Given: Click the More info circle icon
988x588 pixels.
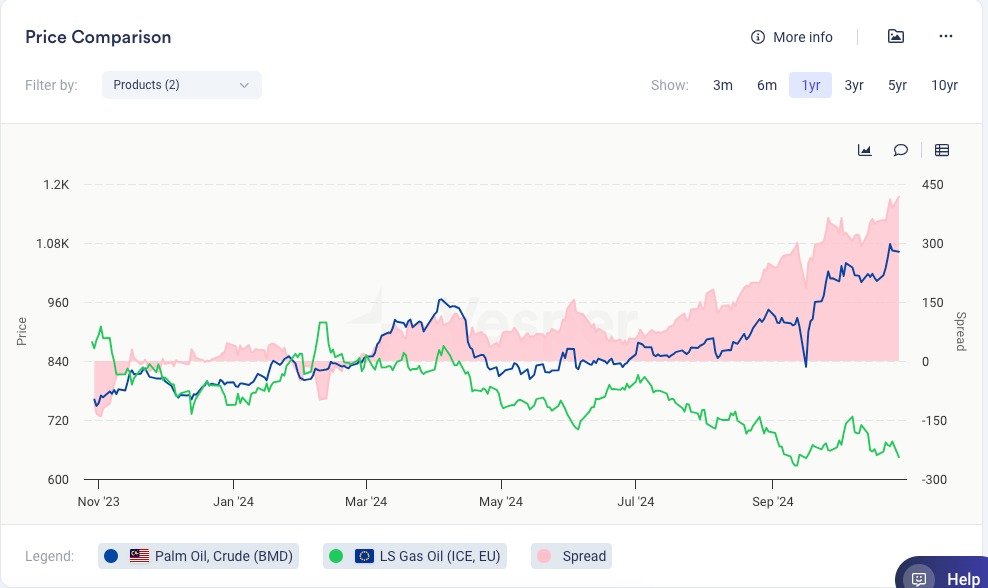Looking at the screenshot, I should [x=758, y=37].
